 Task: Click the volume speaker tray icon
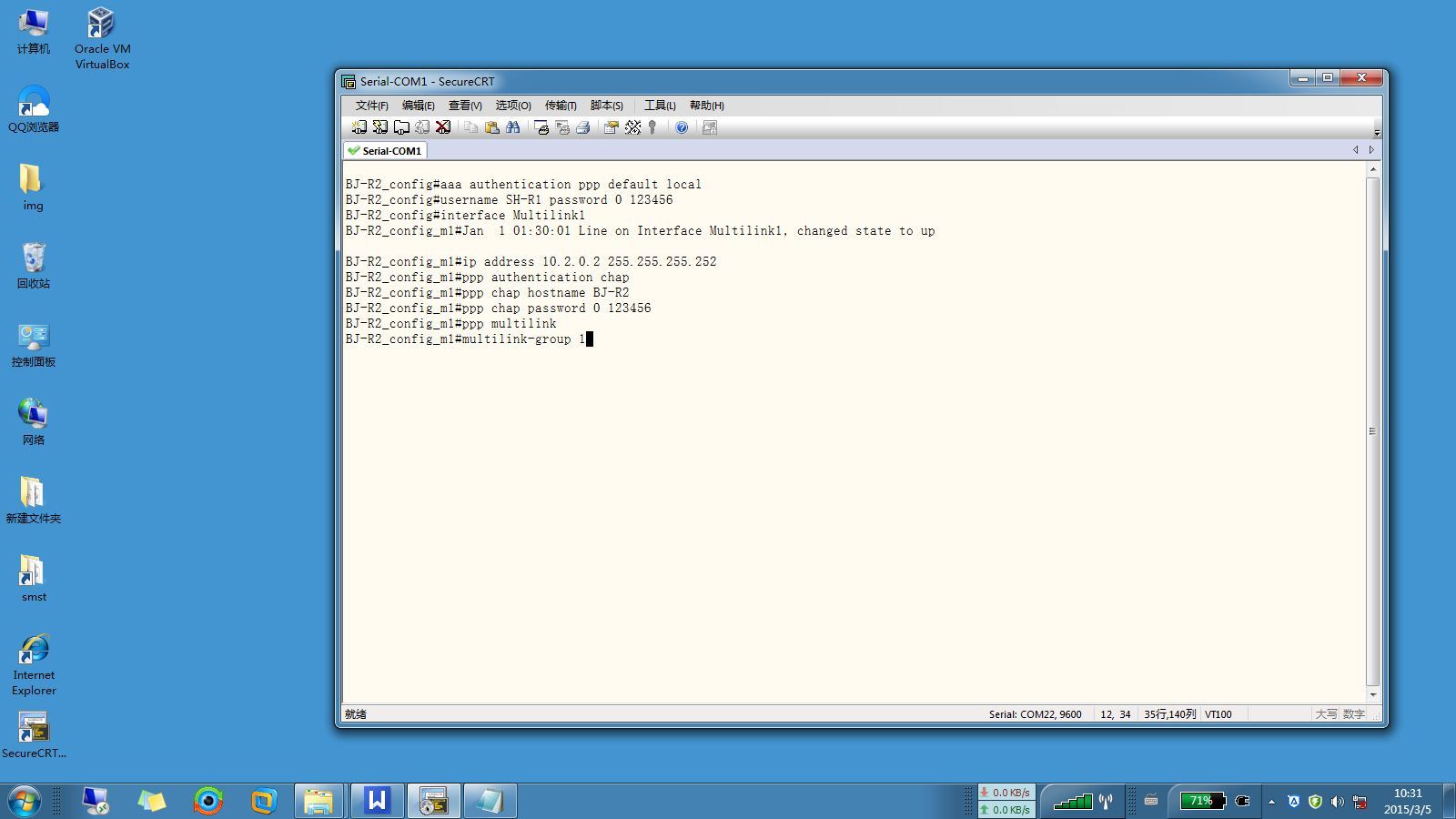click(1337, 802)
